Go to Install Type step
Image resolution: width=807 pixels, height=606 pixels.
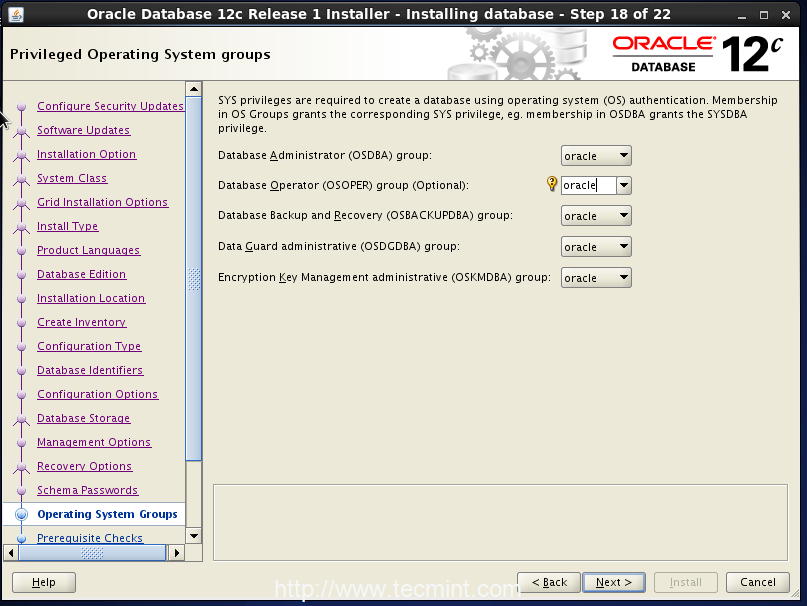click(67, 226)
